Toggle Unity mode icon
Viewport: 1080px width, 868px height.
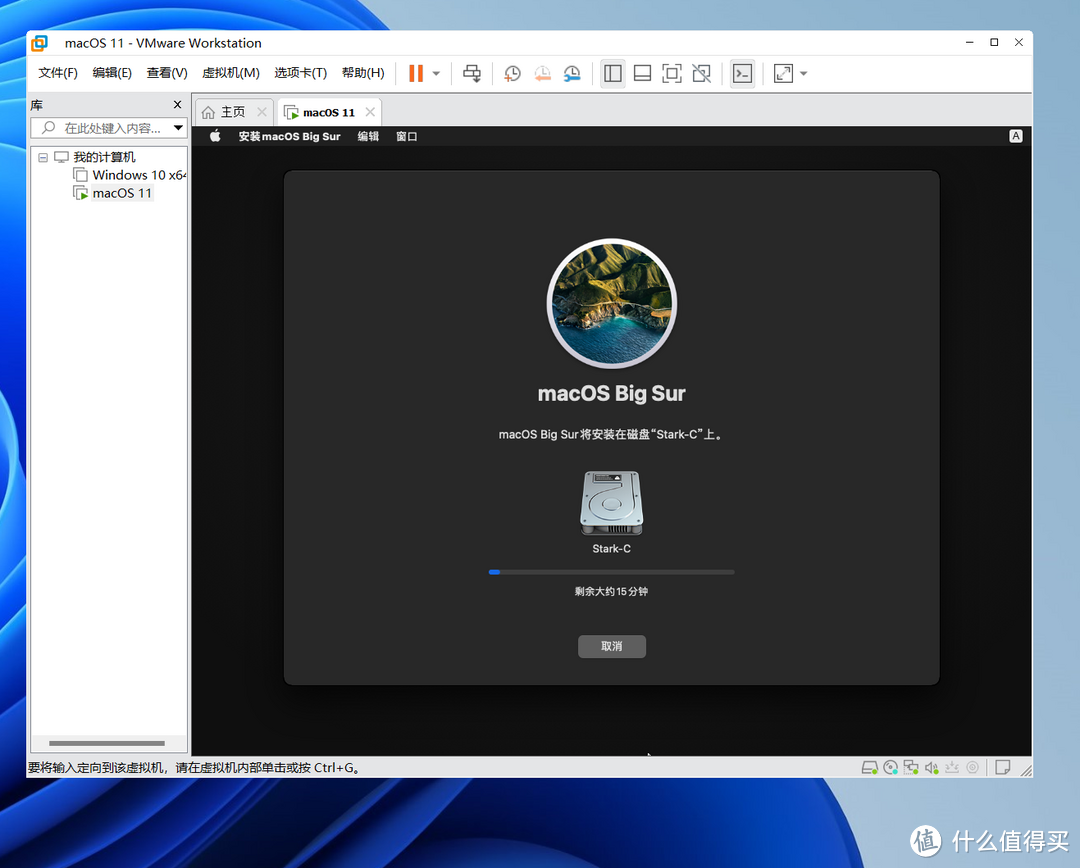pyautogui.click(x=701, y=74)
